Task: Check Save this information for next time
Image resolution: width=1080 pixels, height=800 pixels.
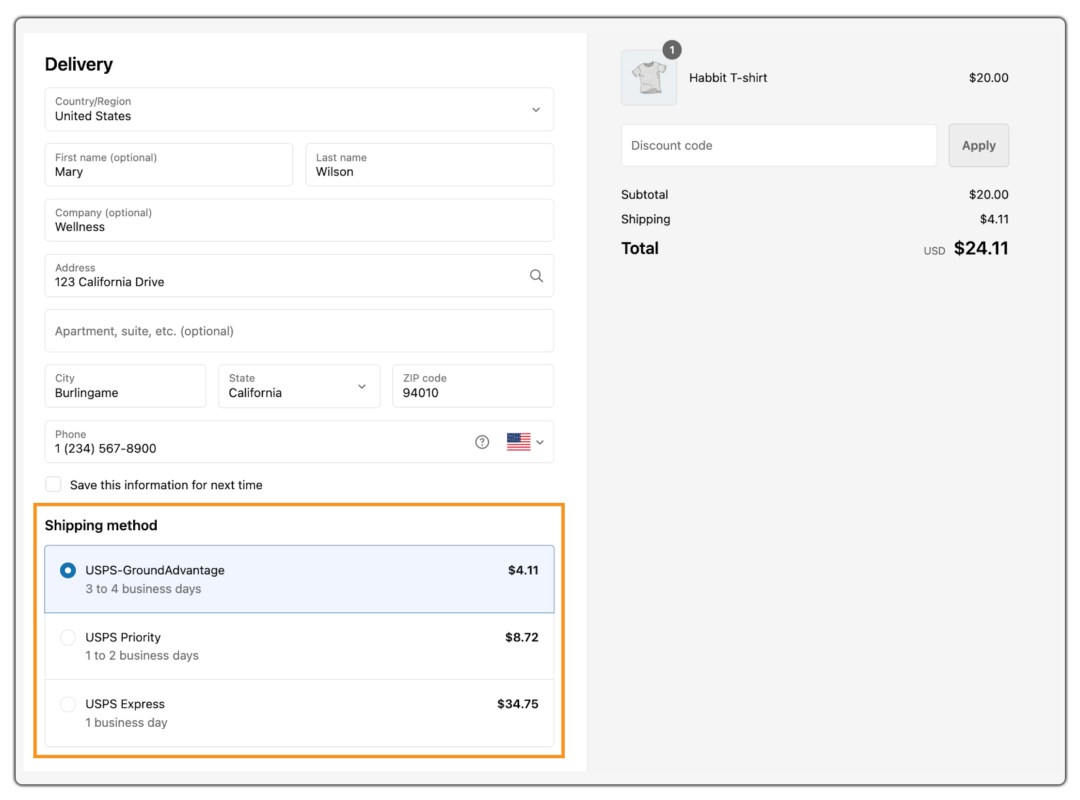Action: point(54,484)
